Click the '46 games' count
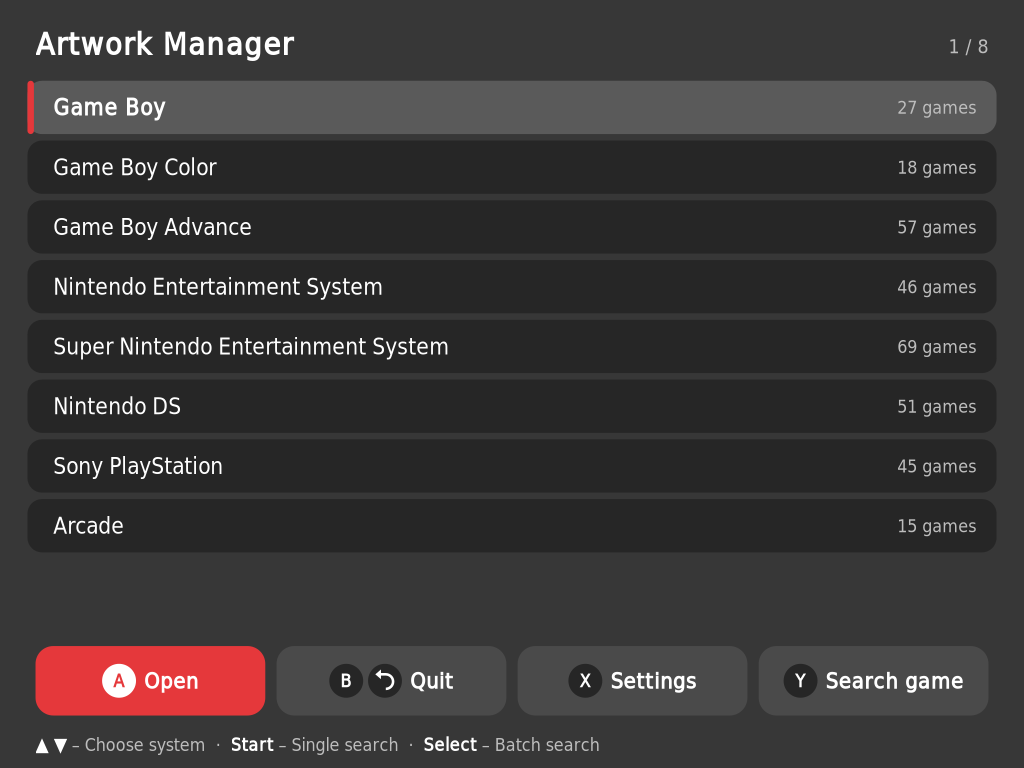Viewport: 1024px width, 768px height. coord(936,287)
